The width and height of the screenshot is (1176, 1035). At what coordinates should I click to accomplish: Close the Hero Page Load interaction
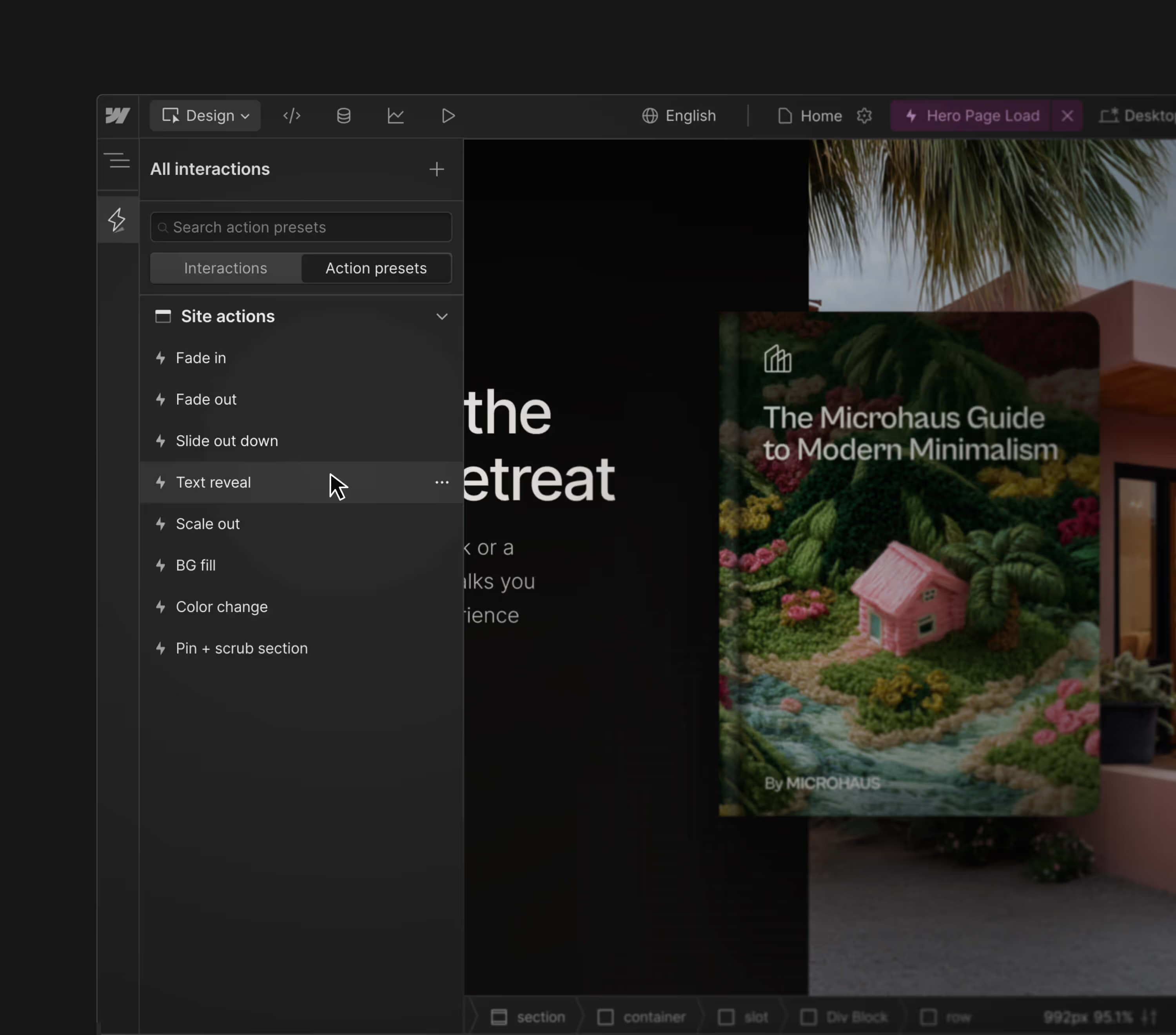pyautogui.click(x=1067, y=116)
